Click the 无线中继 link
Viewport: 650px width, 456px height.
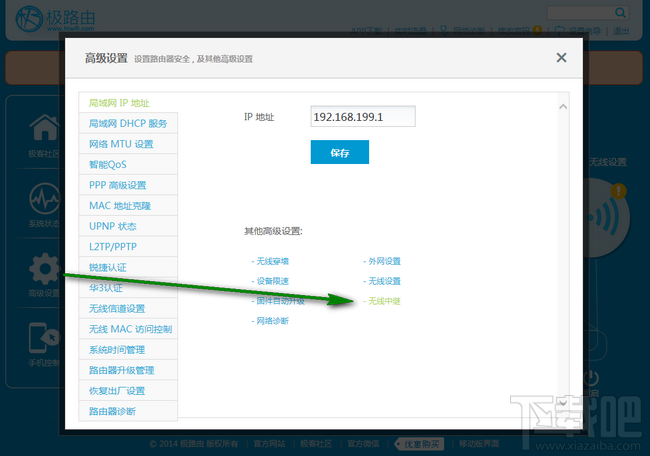click(x=382, y=301)
